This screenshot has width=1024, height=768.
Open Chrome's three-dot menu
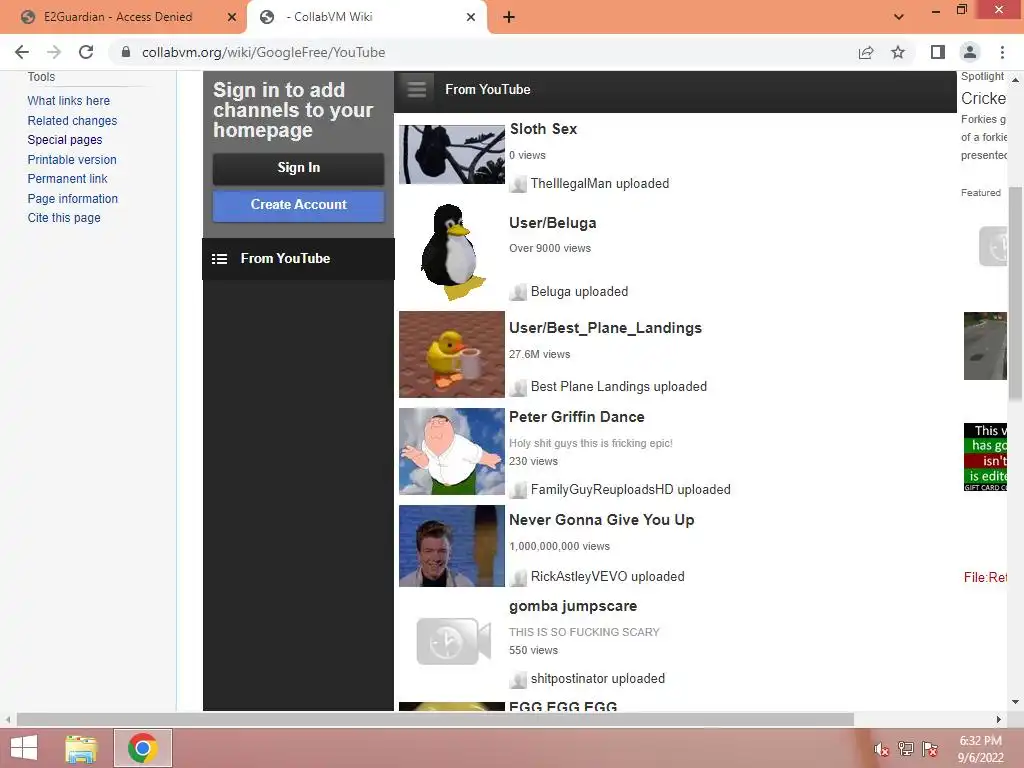pyautogui.click(x=1002, y=52)
